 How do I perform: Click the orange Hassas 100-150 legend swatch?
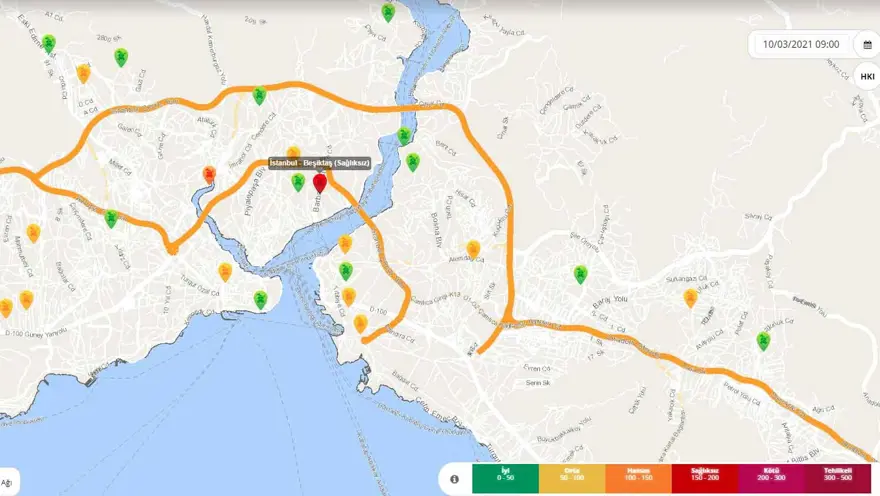point(637,474)
